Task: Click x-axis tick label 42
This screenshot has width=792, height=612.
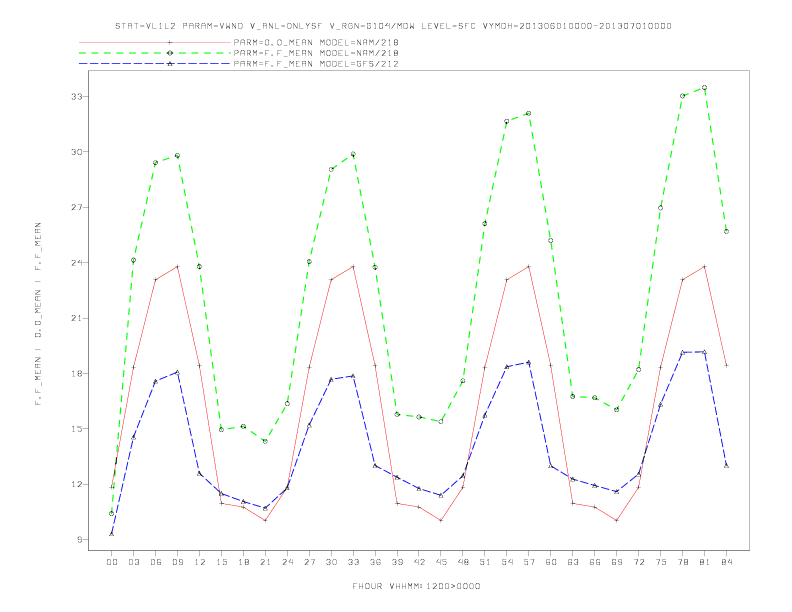Action: 419,562
